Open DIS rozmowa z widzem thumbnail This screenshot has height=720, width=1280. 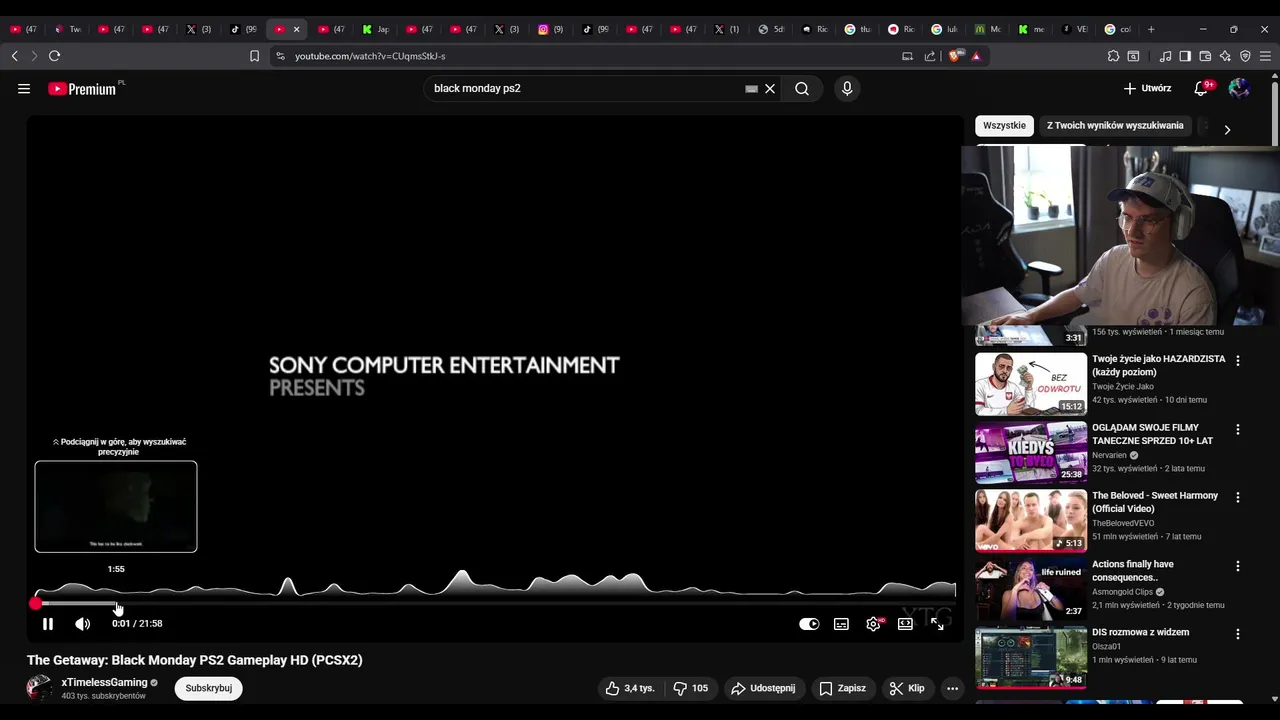[x=1031, y=657]
